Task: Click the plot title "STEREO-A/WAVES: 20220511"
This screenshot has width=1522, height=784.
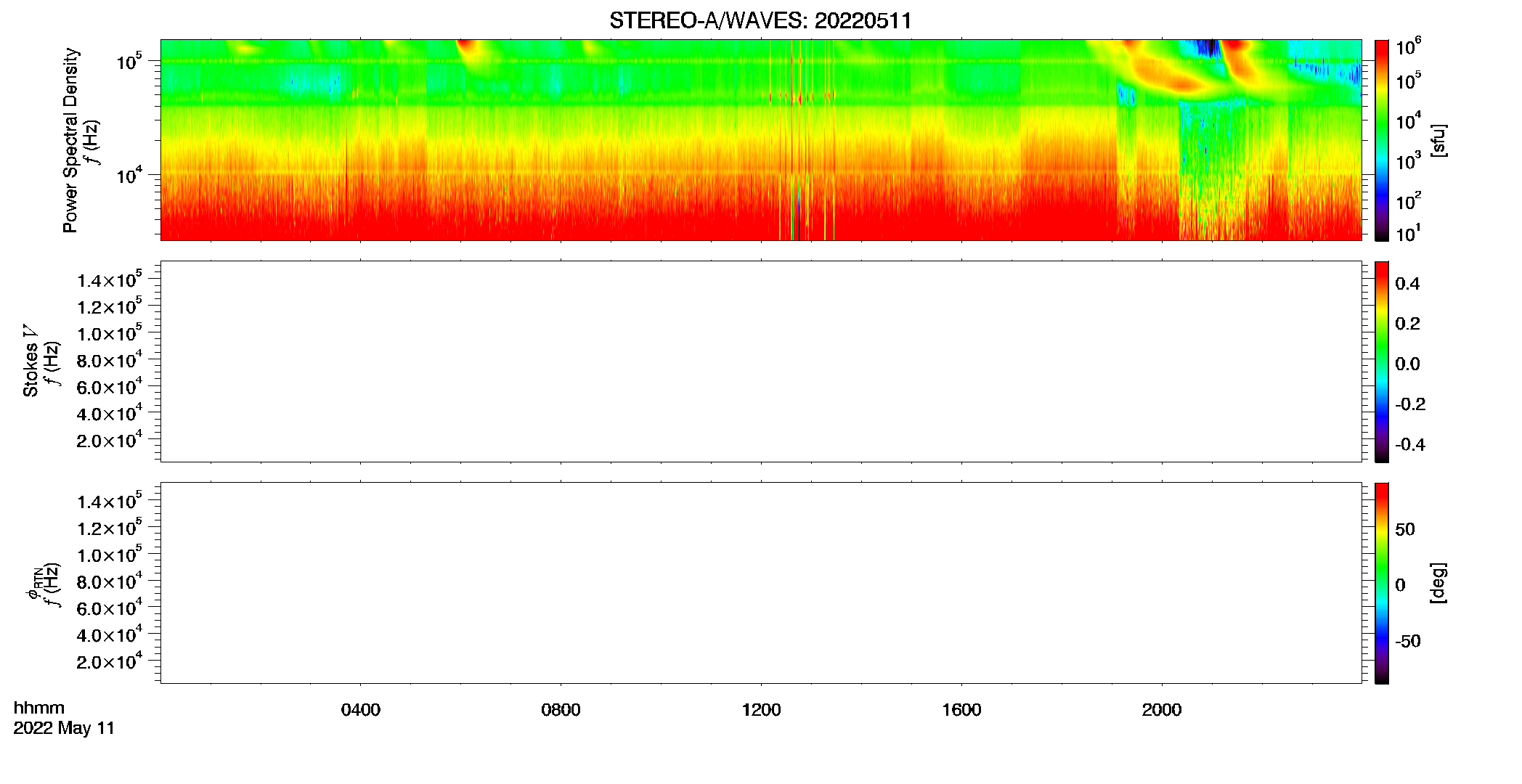Action: [x=760, y=20]
